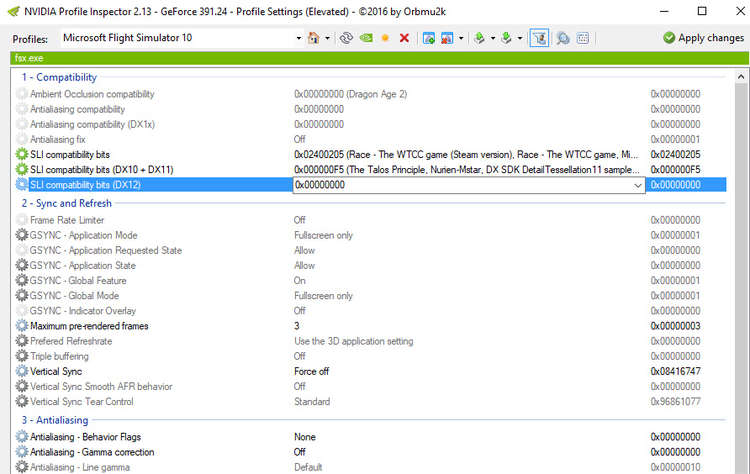
Task: Click the Microsoft Flight Simulator 10 profile field
Action: pos(176,38)
